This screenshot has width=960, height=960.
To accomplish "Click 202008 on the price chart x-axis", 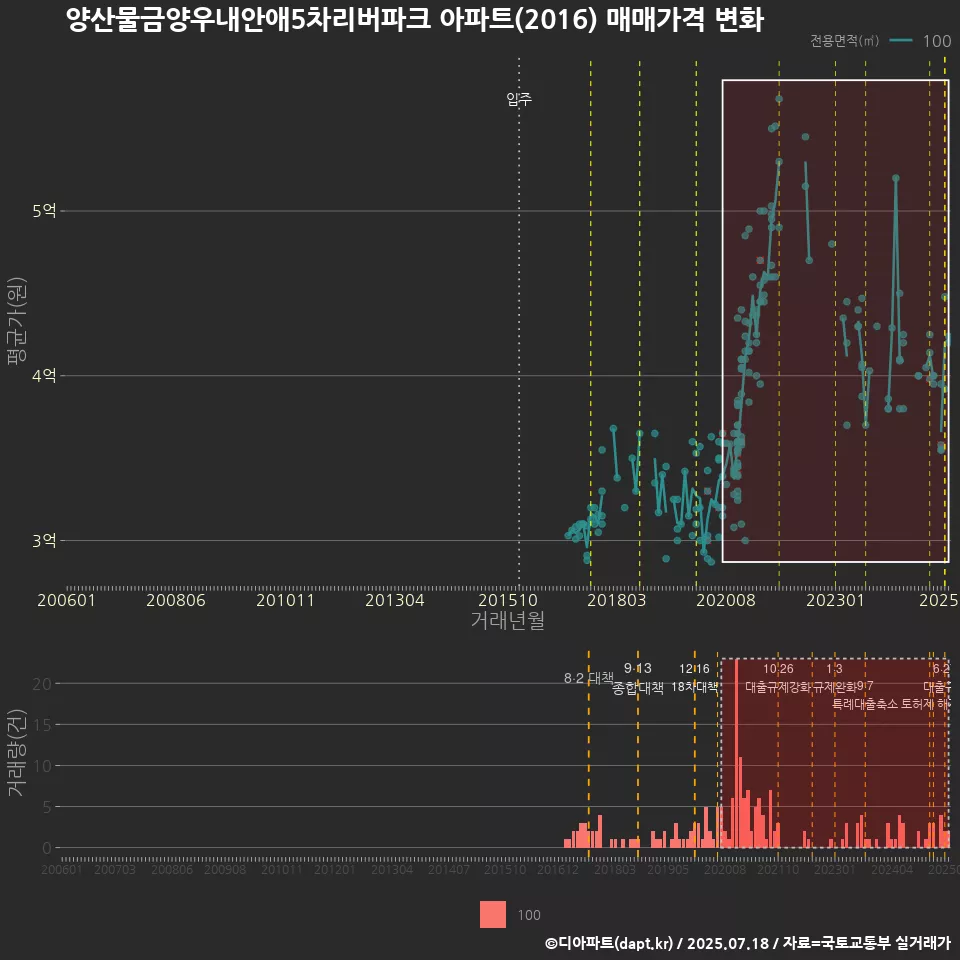I will 726,600.
